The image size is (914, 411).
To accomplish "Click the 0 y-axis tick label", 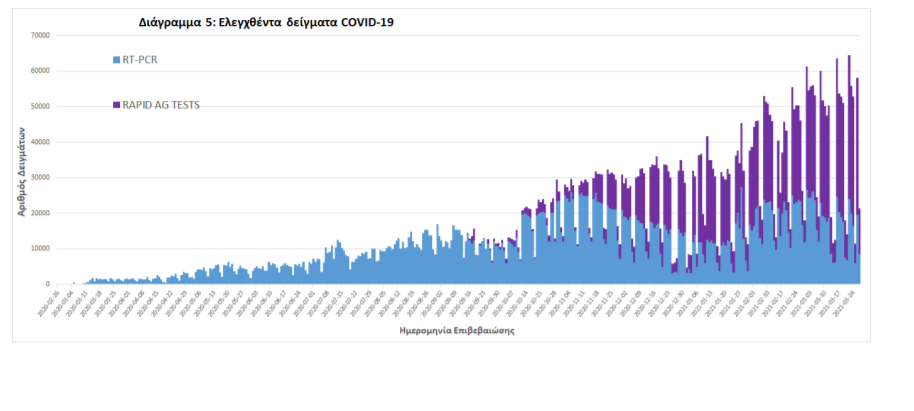I will click(x=47, y=285).
